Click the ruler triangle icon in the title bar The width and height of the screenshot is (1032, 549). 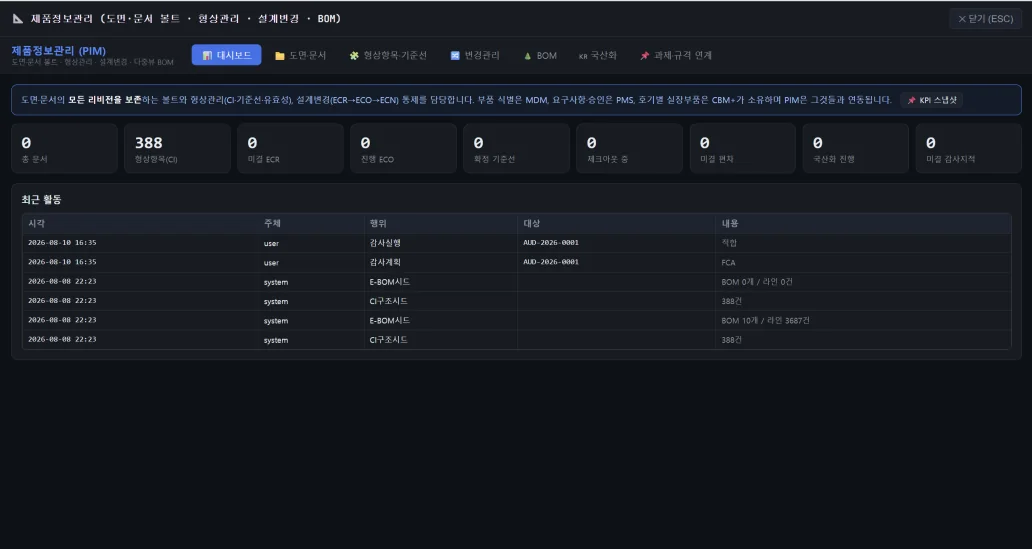tap(18, 18)
